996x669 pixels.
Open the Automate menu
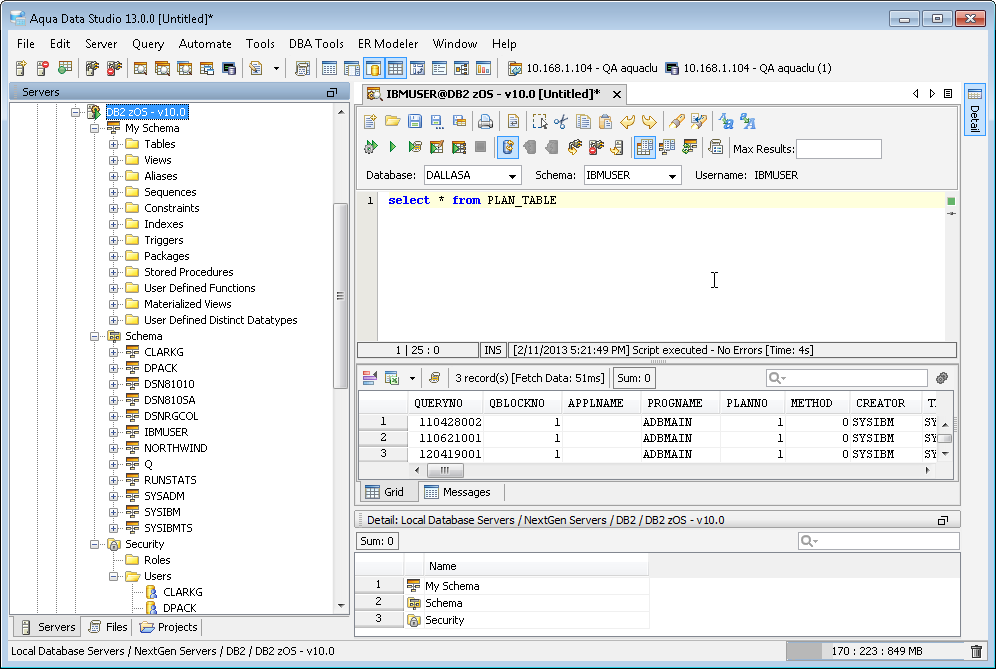[x=205, y=44]
